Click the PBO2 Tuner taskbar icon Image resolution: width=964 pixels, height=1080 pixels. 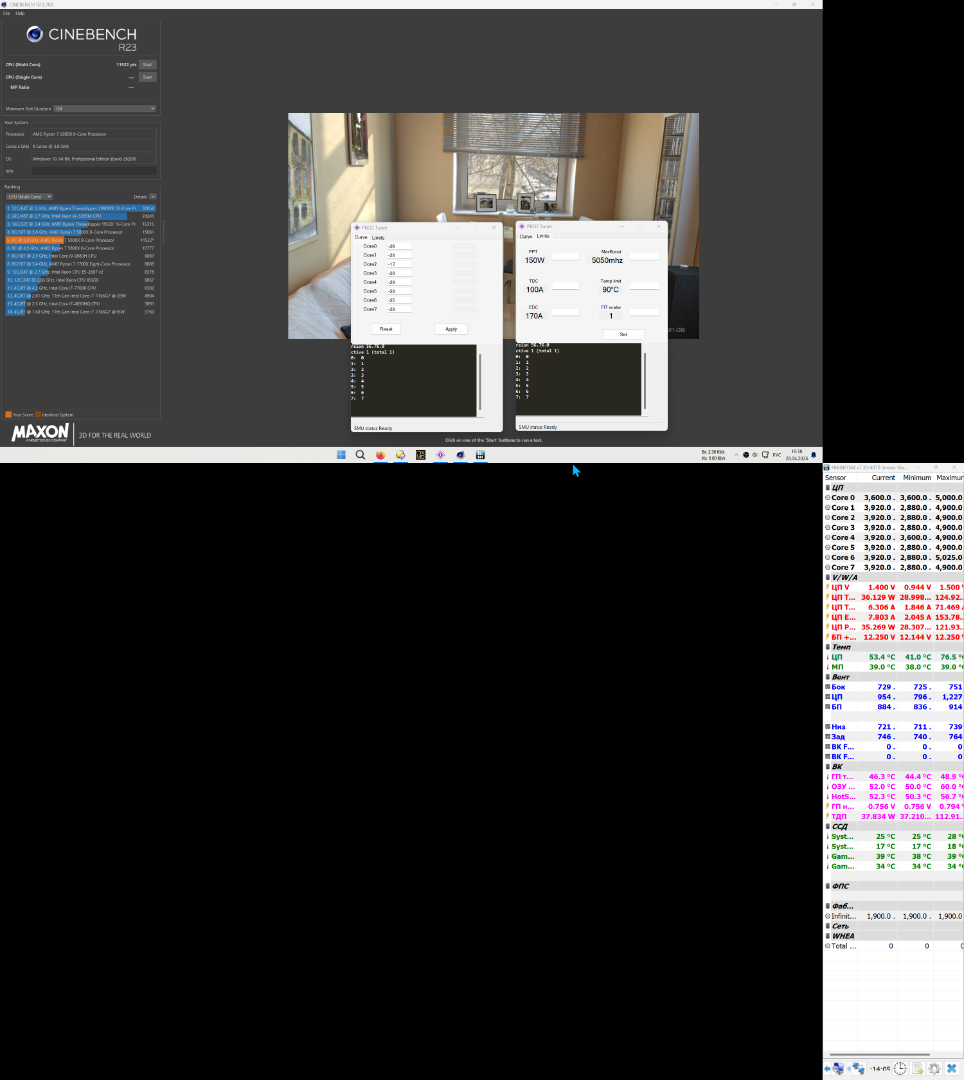pyautogui.click(x=440, y=455)
